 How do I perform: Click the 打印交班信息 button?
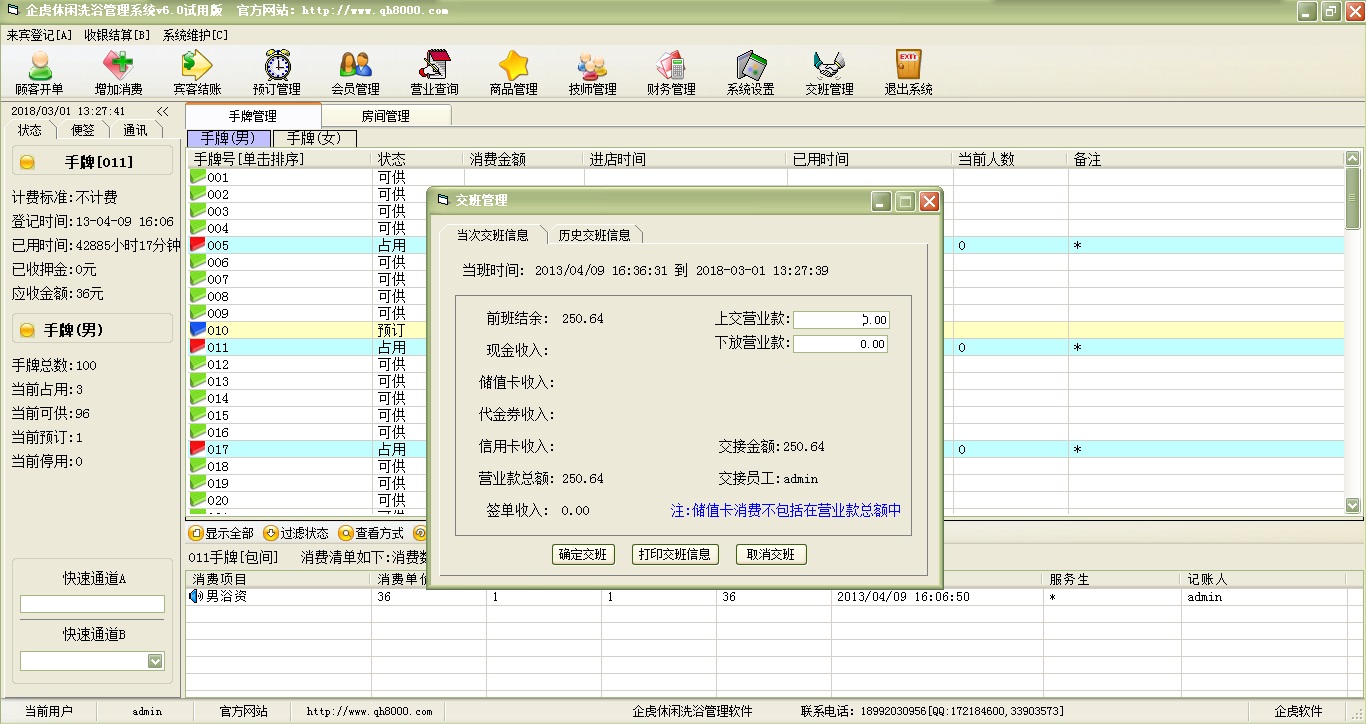click(675, 554)
